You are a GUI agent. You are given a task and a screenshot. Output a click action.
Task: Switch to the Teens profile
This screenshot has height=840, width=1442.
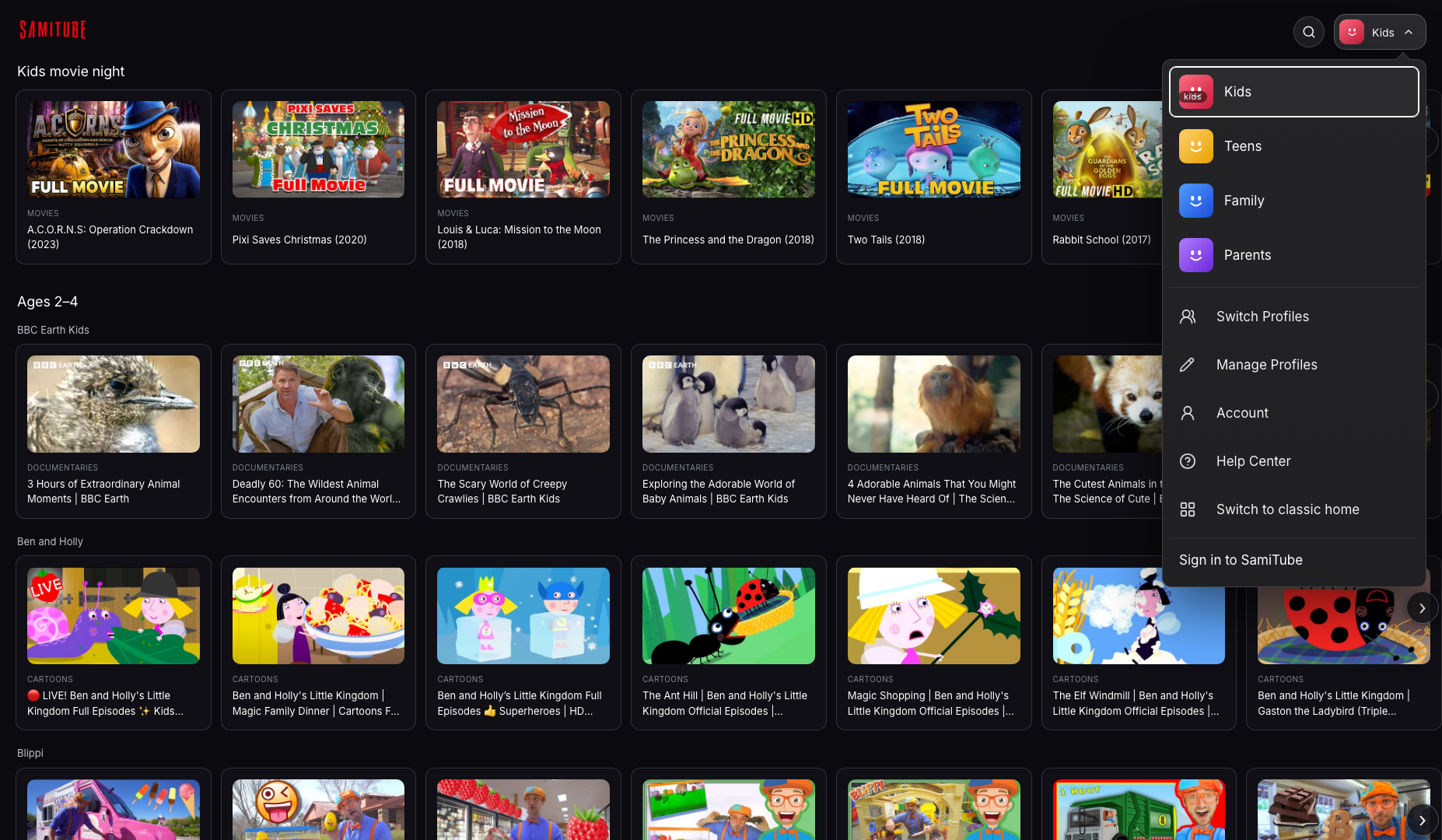pos(1294,146)
